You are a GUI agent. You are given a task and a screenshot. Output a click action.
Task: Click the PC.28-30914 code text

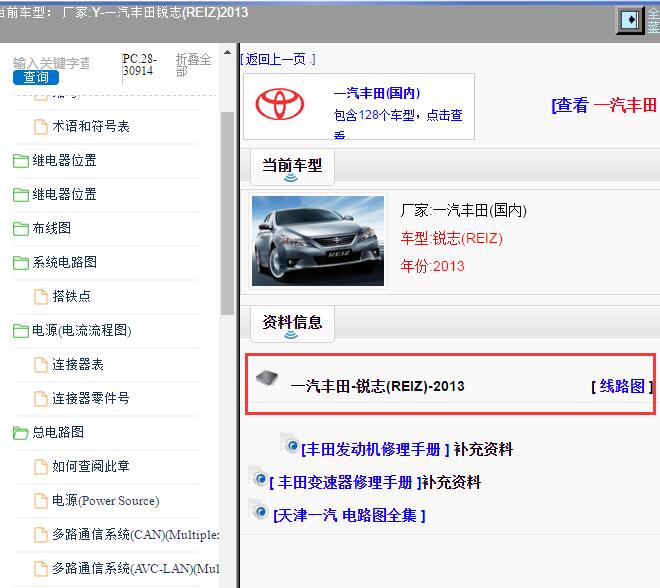[x=140, y=65]
